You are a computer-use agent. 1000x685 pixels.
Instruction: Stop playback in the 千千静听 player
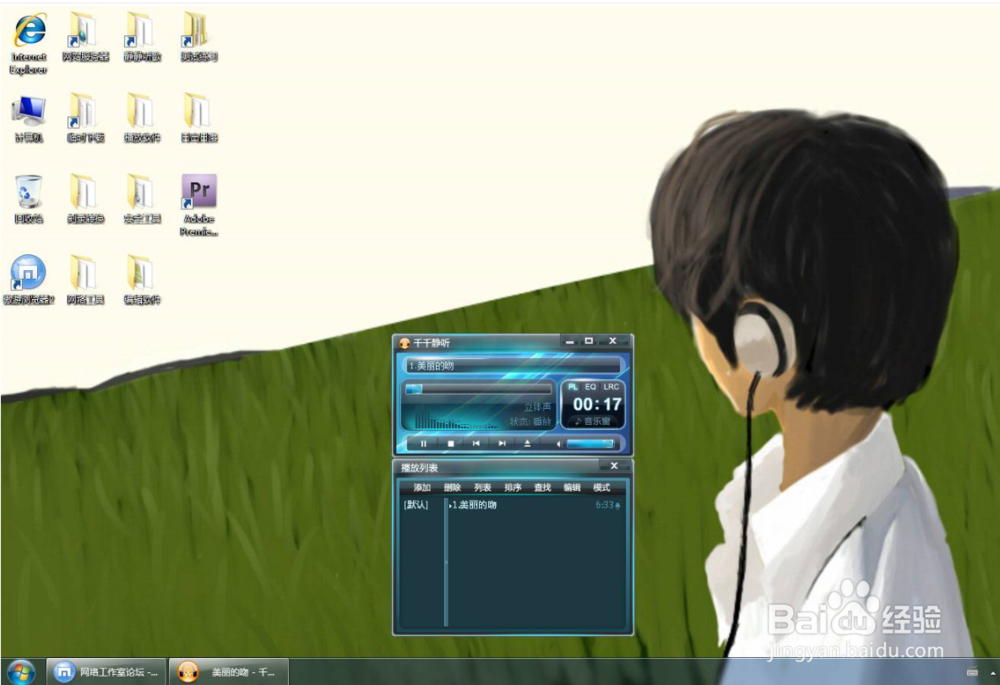coord(450,443)
